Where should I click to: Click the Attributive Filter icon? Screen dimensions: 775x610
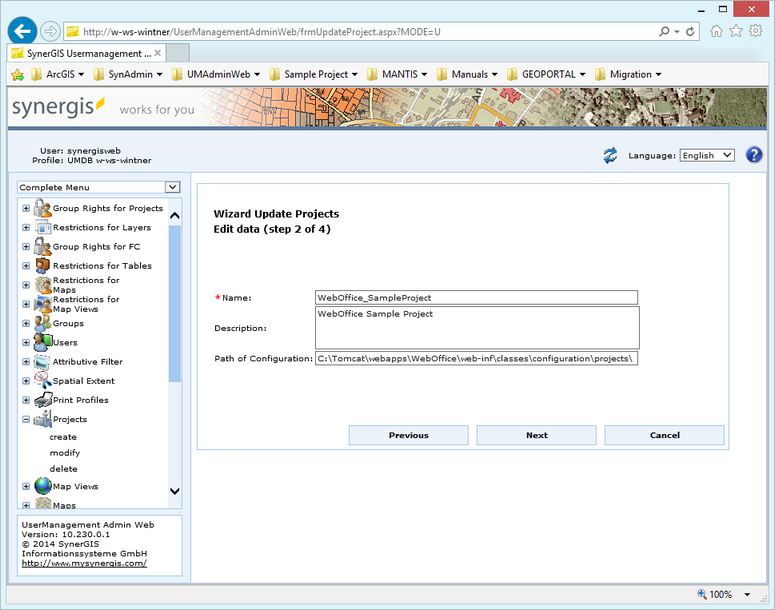click(x=42, y=362)
